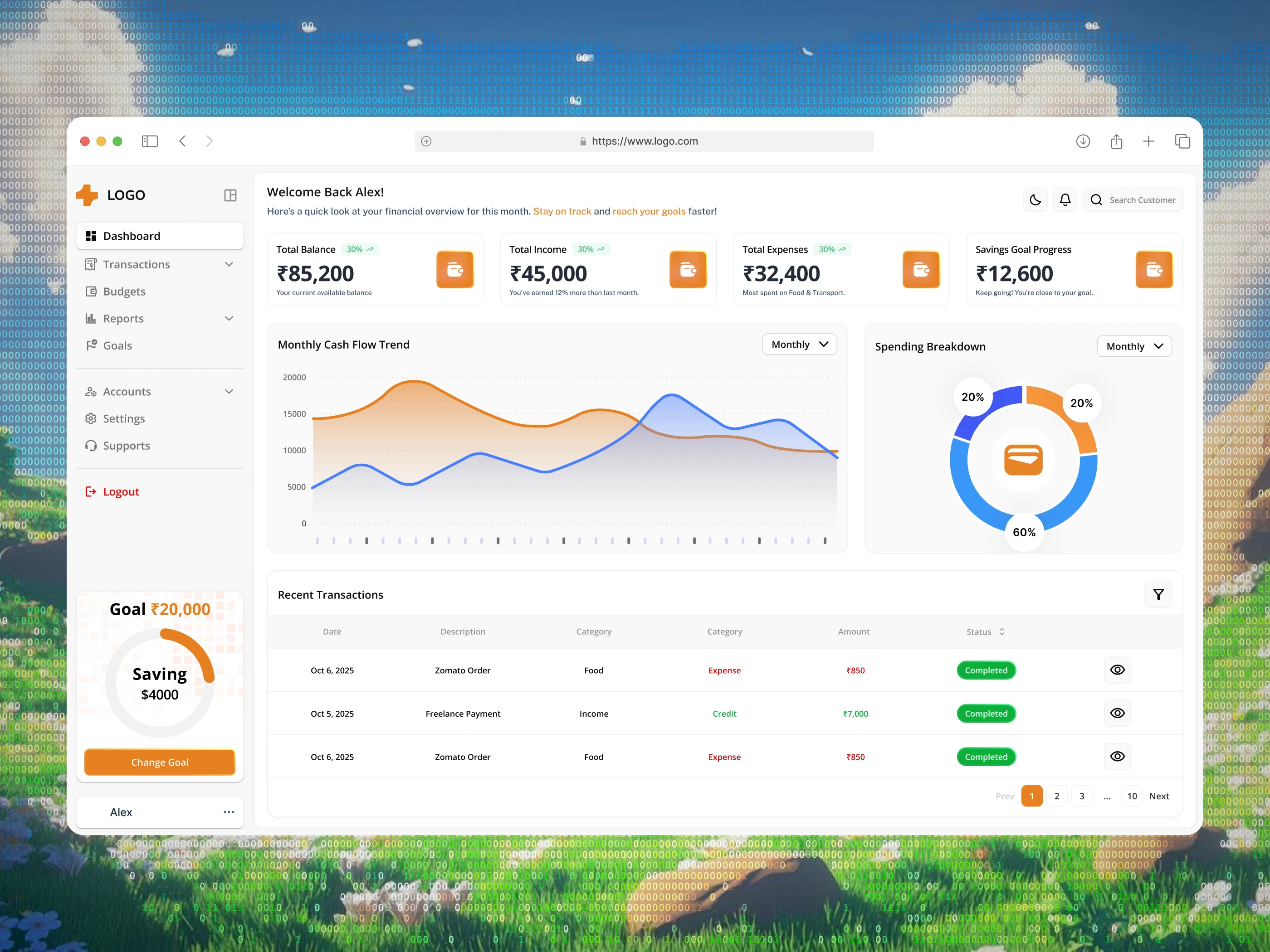1270x952 pixels.
Task: Open browser downloads icon
Action: pyautogui.click(x=1083, y=141)
